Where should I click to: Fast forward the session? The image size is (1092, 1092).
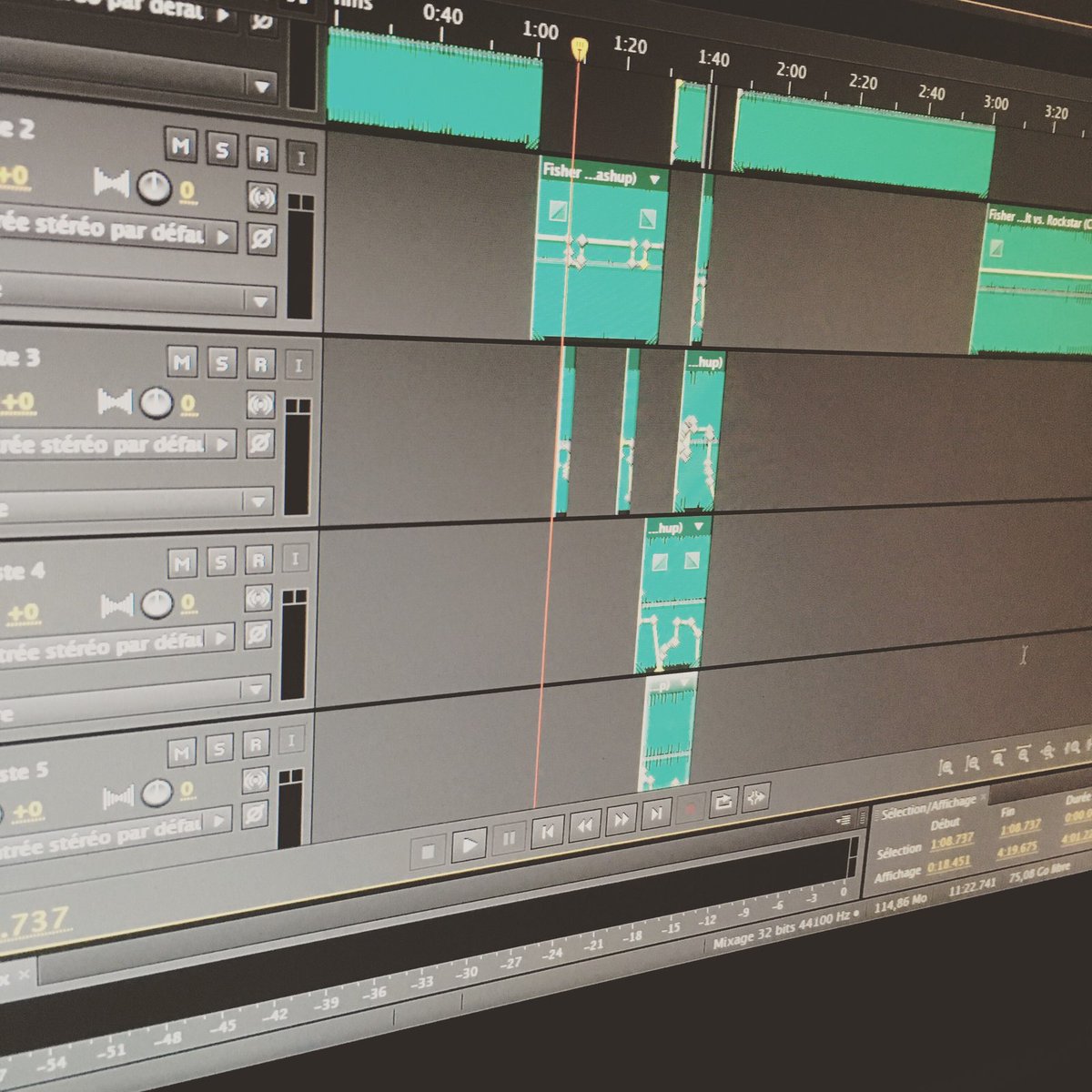pos(621,819)
